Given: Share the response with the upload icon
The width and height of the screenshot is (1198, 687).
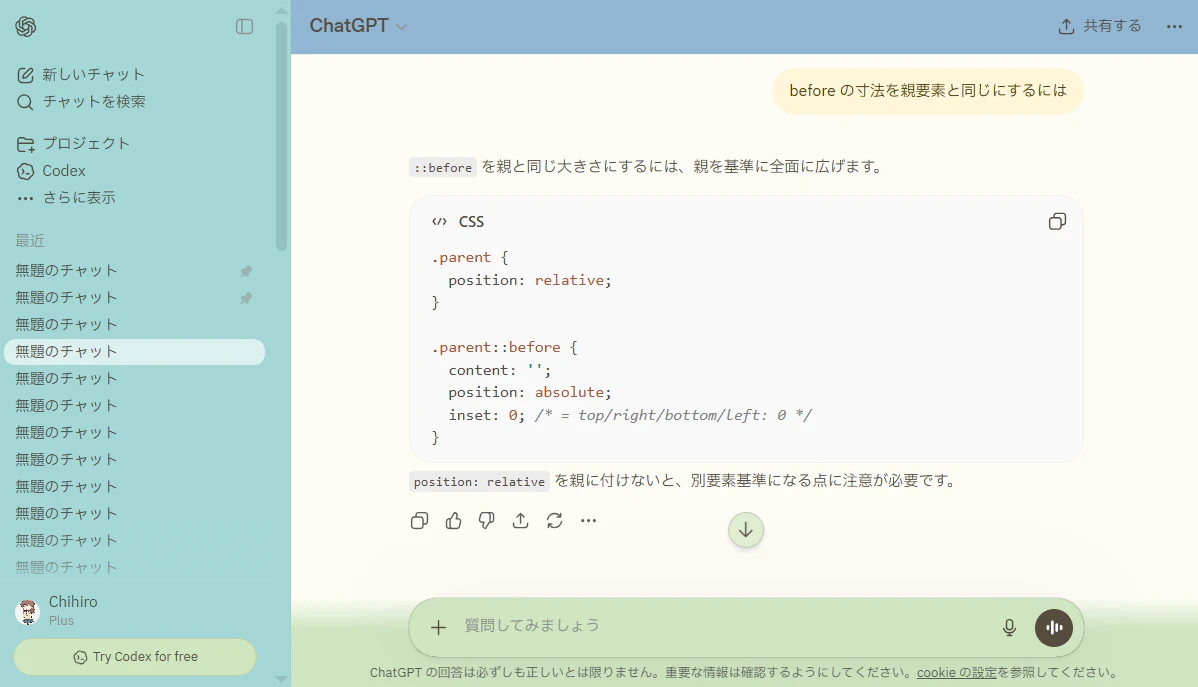Looking at the screenshot, I should click(x=520, y=521).
